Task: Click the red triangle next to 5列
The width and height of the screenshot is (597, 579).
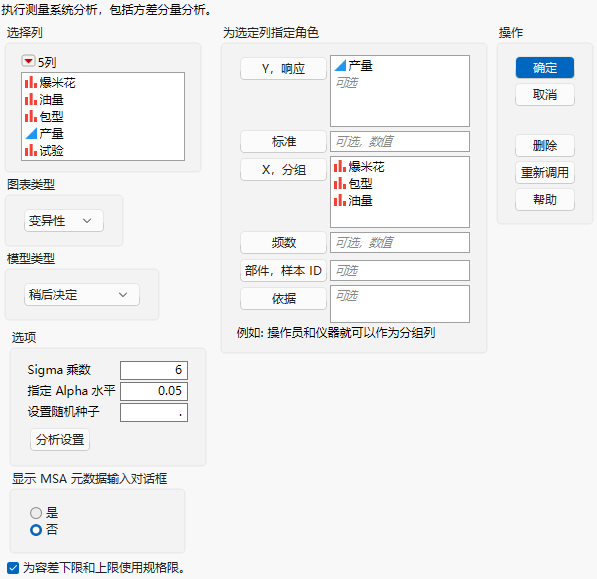Action: [28, 61]
